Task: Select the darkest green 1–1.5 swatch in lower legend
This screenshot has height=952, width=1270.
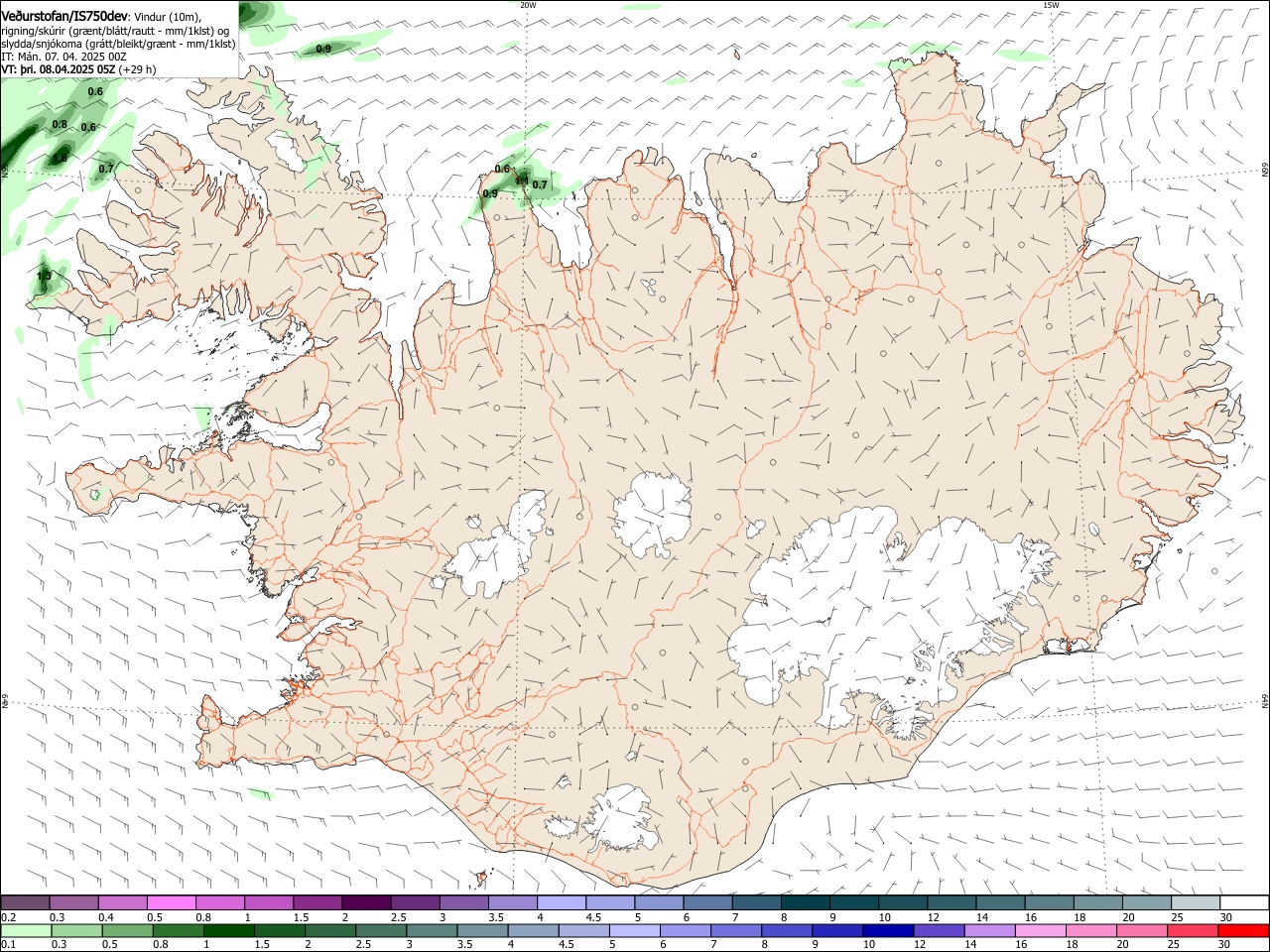Action: point(229,930)
